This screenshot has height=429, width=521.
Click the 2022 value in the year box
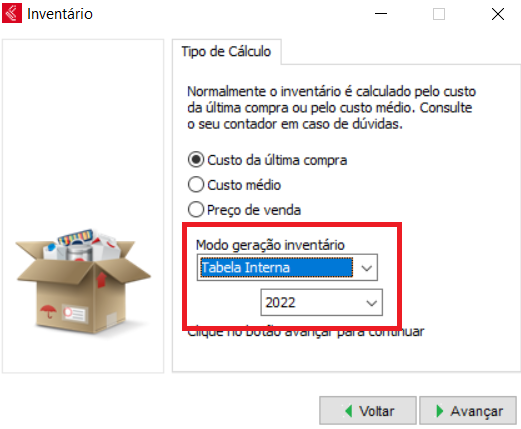[x=281, y=303]
